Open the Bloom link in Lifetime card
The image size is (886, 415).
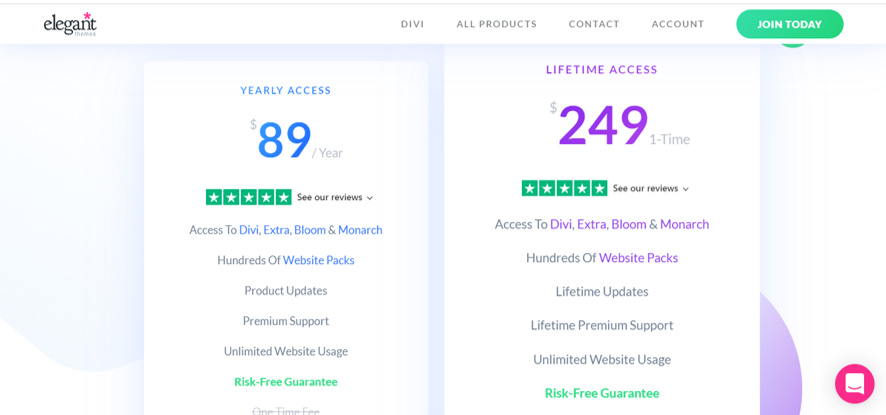coord(629,224)
